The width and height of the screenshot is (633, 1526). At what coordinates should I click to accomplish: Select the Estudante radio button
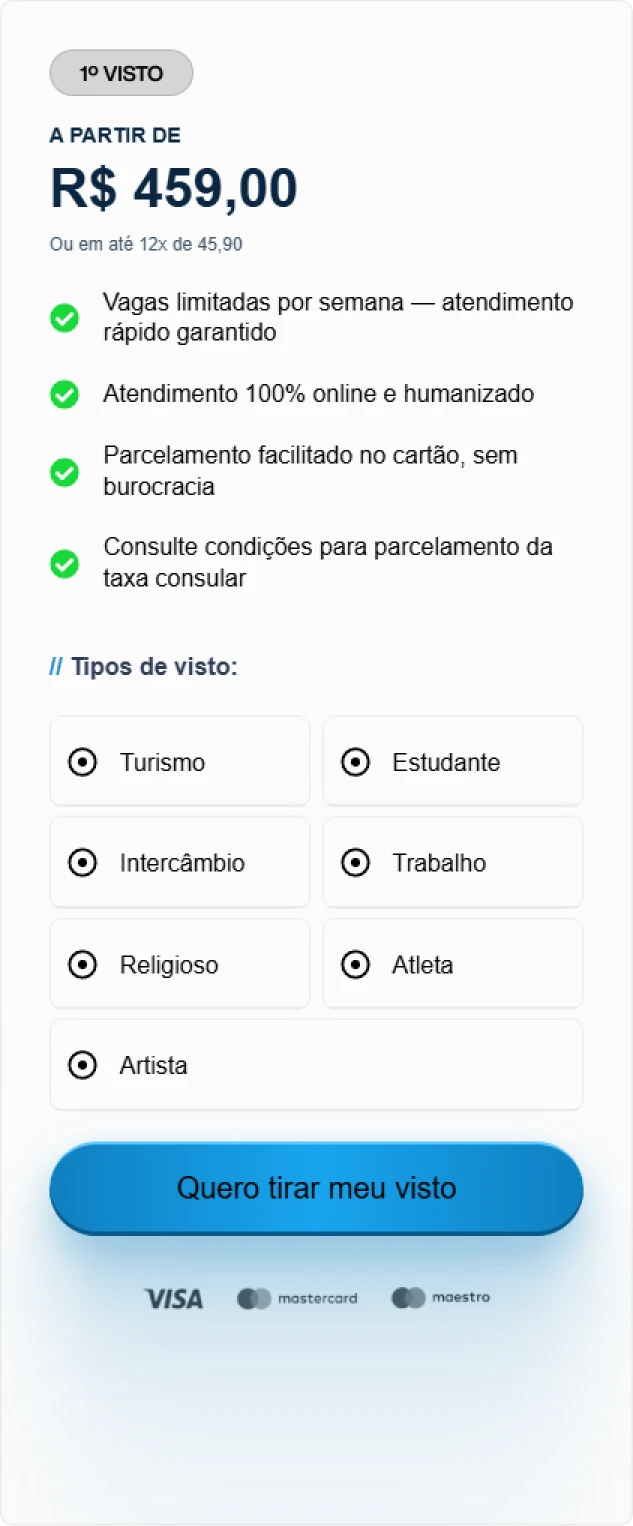(355, 762)
